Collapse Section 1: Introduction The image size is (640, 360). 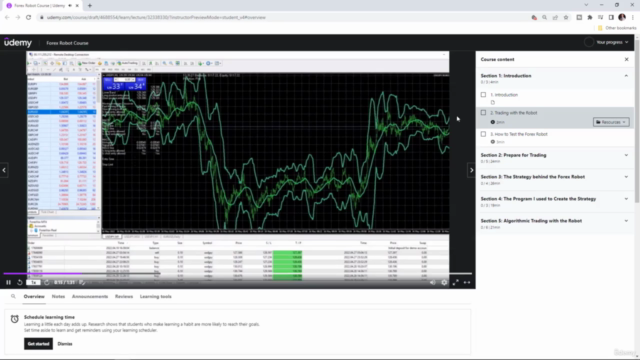point(626,76)
